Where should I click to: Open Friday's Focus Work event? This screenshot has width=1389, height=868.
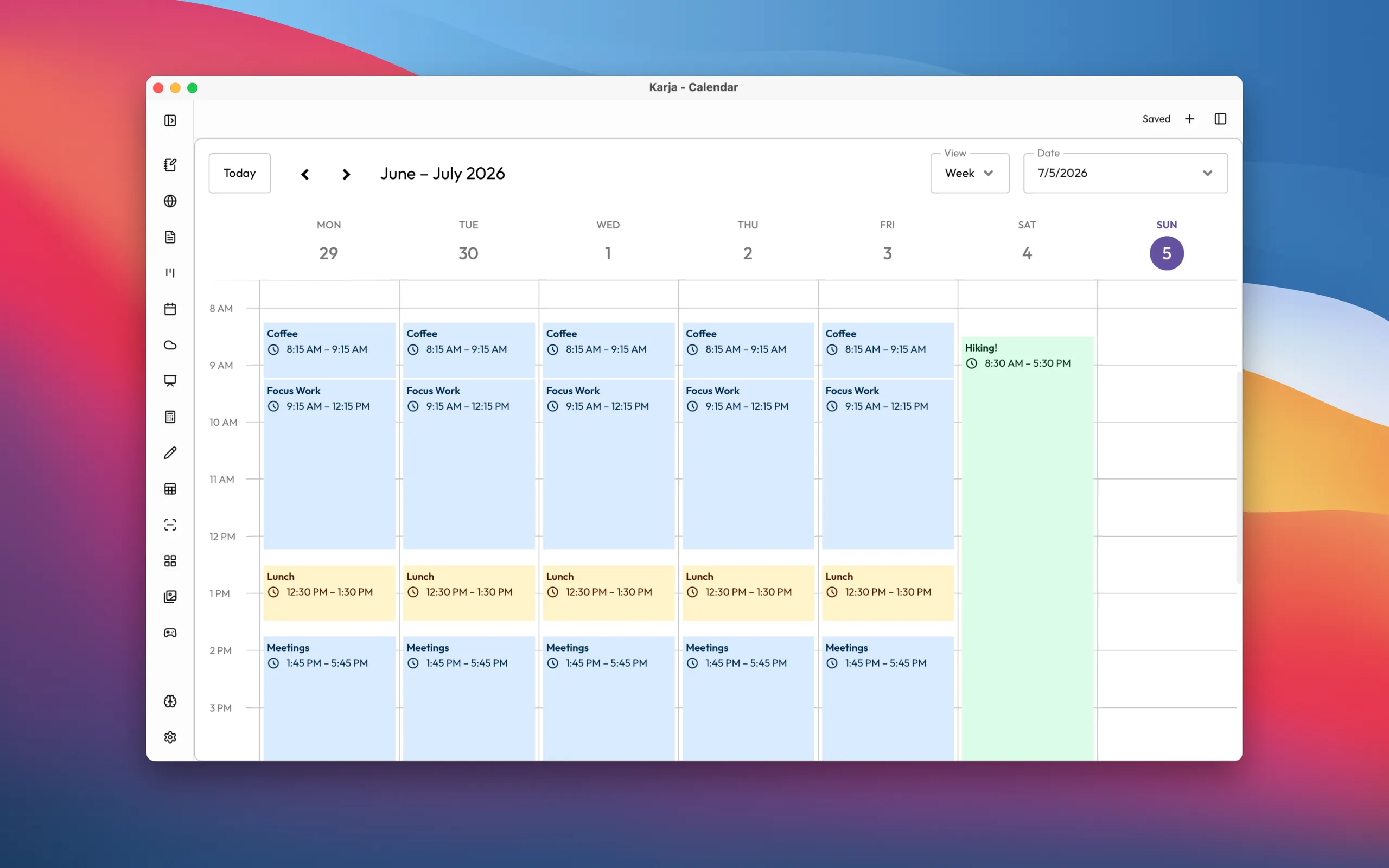pyautogui.click(x=887, y=464)
